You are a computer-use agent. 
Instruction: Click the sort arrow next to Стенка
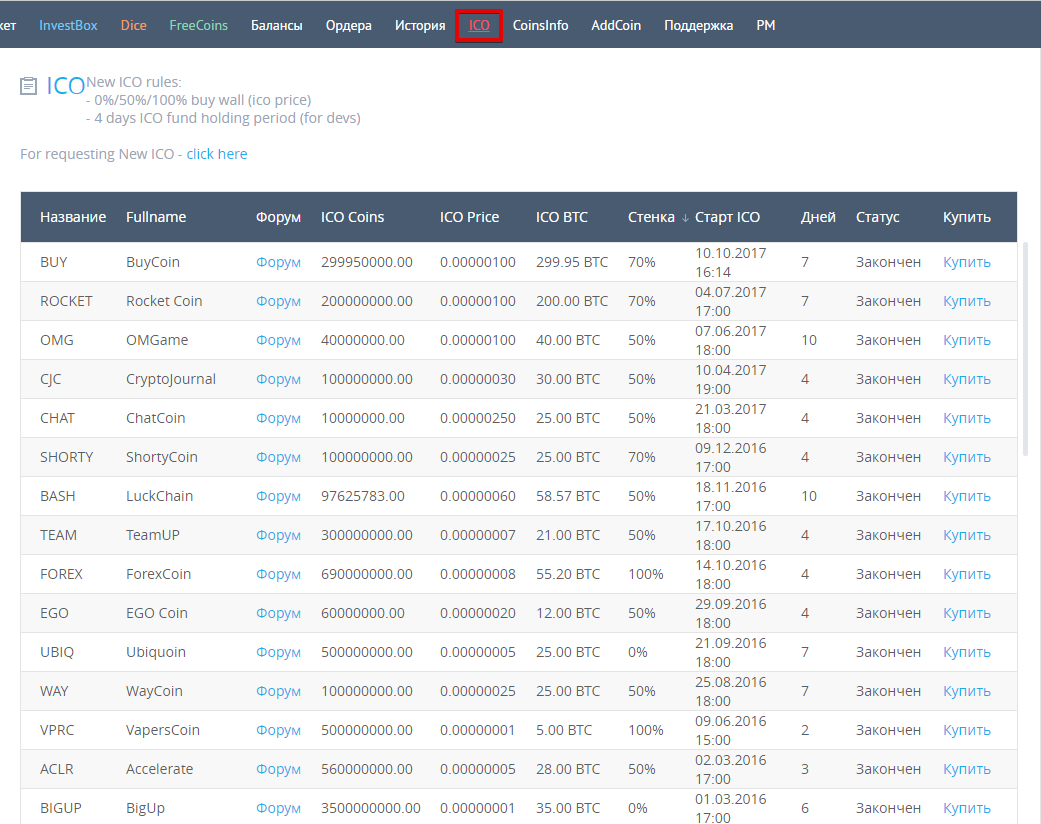[x=685, y=218]
